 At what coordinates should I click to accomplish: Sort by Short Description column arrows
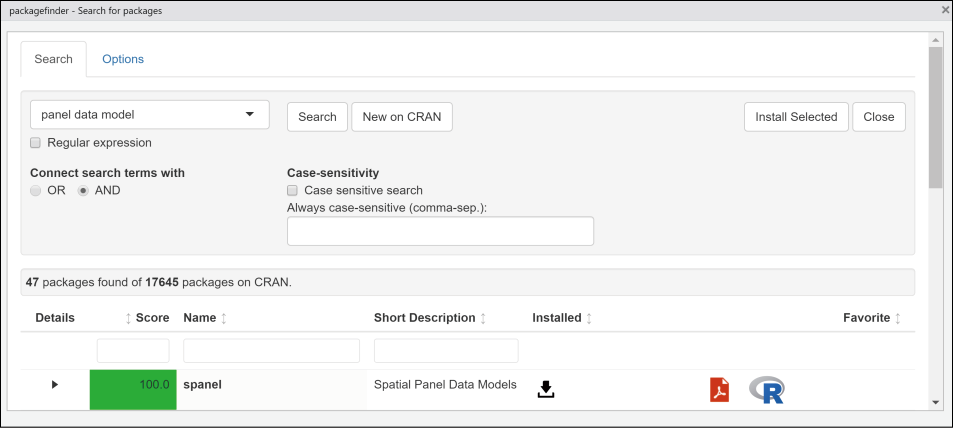point(483,318)
